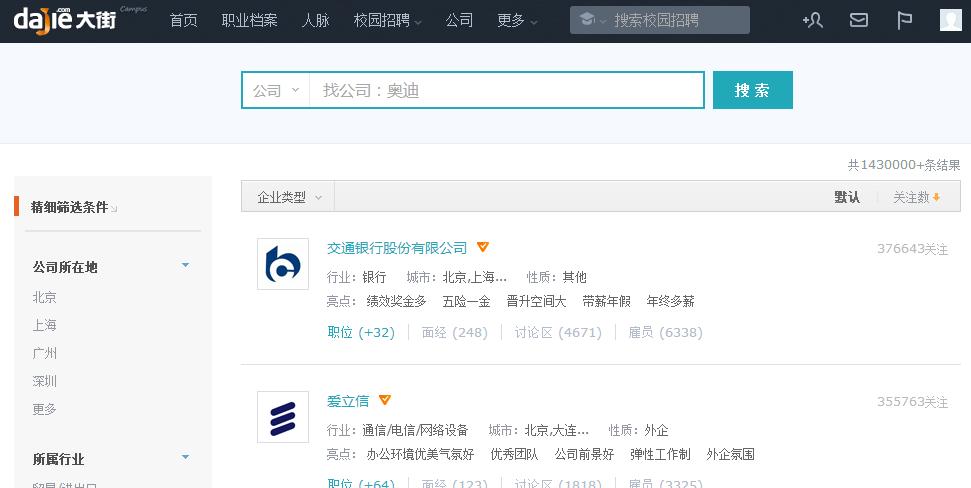View 讨论区 (4671) for 交通银行
This screenshot has width=971, height=488.
pos(558,333)
